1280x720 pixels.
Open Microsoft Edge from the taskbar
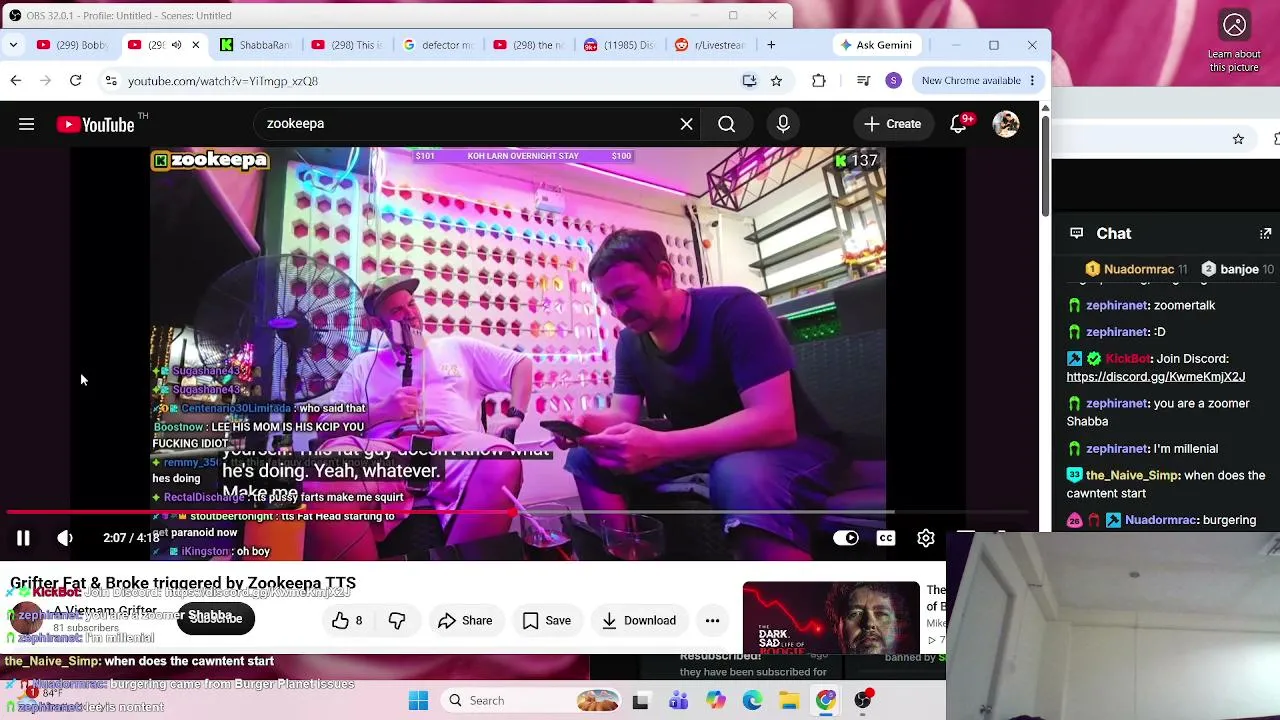(x=752, y=701)
